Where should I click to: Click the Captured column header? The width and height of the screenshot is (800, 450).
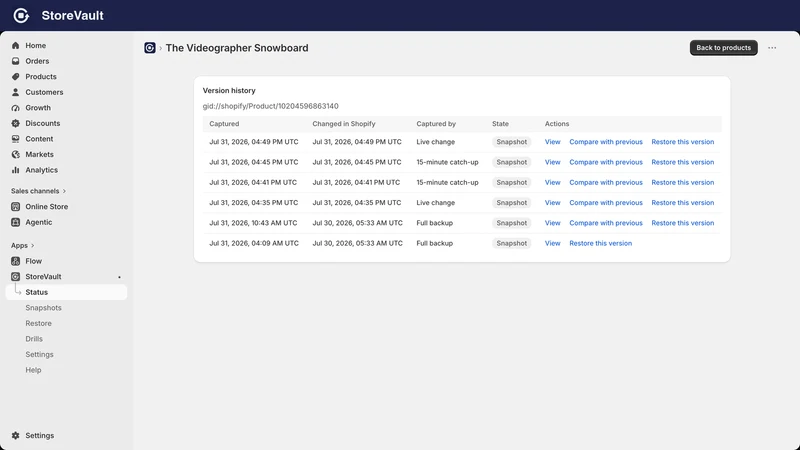tap(224, 124)
